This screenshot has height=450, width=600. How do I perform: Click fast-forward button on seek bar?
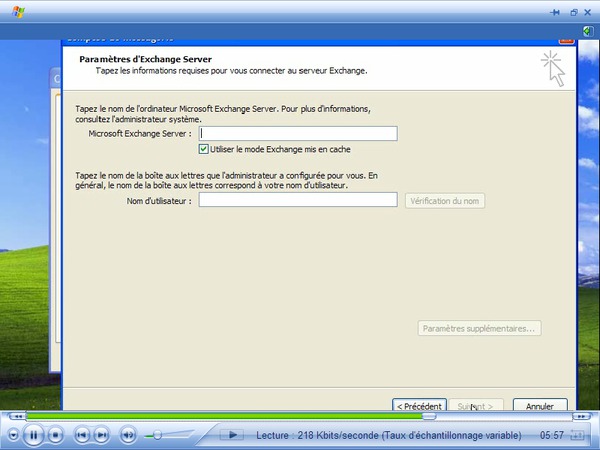pyautogui.click(x=581, y=416)
